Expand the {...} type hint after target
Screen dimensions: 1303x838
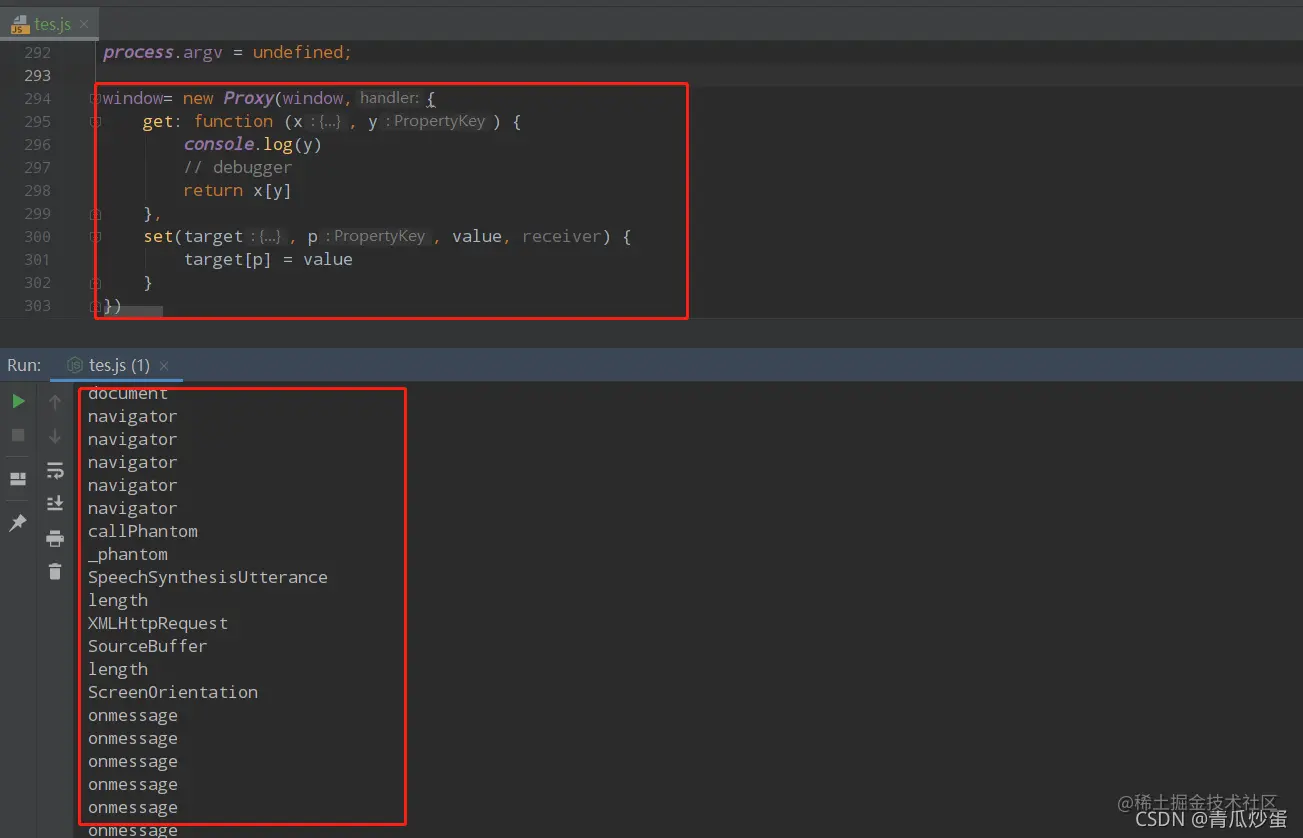pyautogui.click(x=266, y=237)
